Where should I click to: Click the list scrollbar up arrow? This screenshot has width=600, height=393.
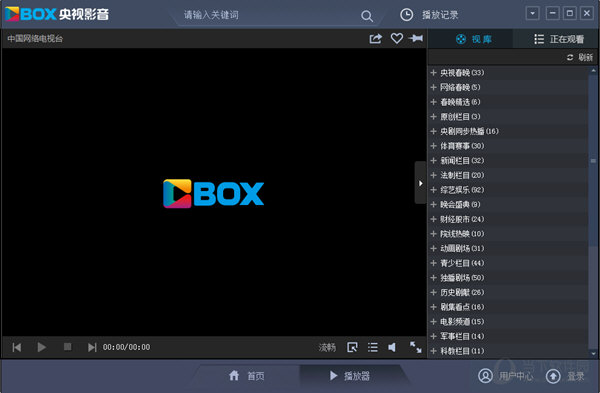pos(593,70)
